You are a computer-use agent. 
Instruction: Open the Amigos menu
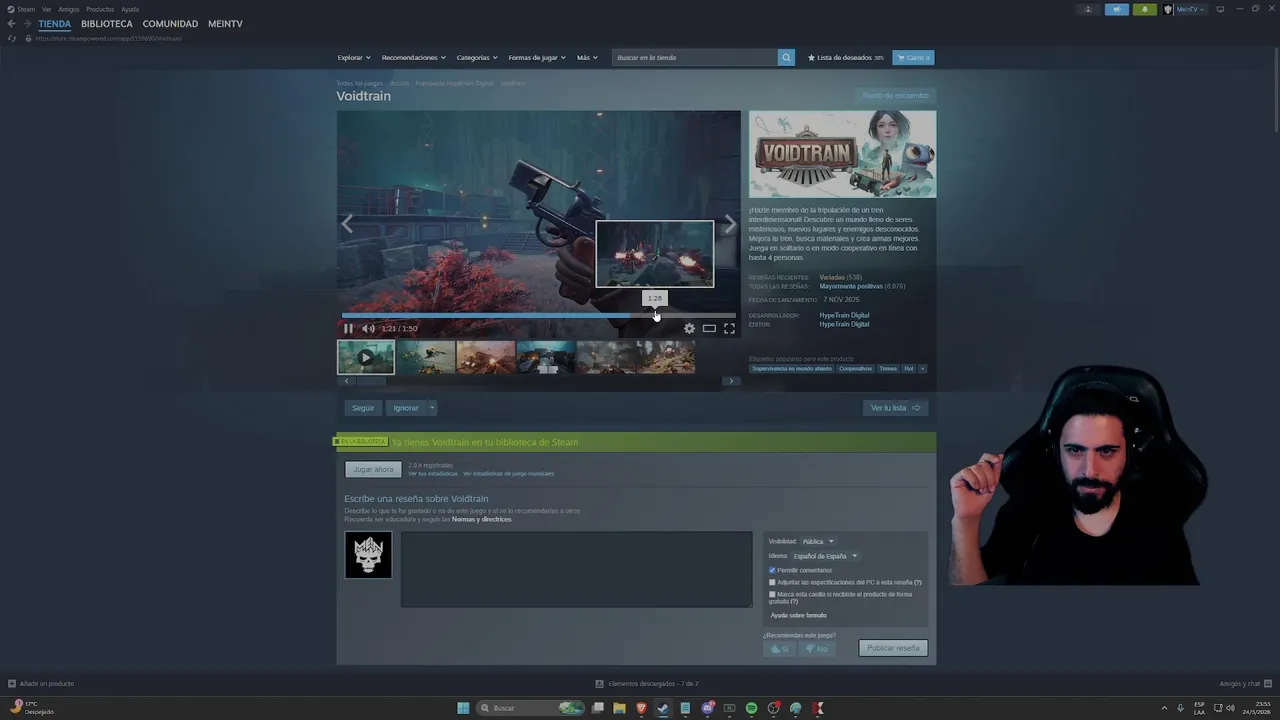pyautogui.click(x=68, y=9)
